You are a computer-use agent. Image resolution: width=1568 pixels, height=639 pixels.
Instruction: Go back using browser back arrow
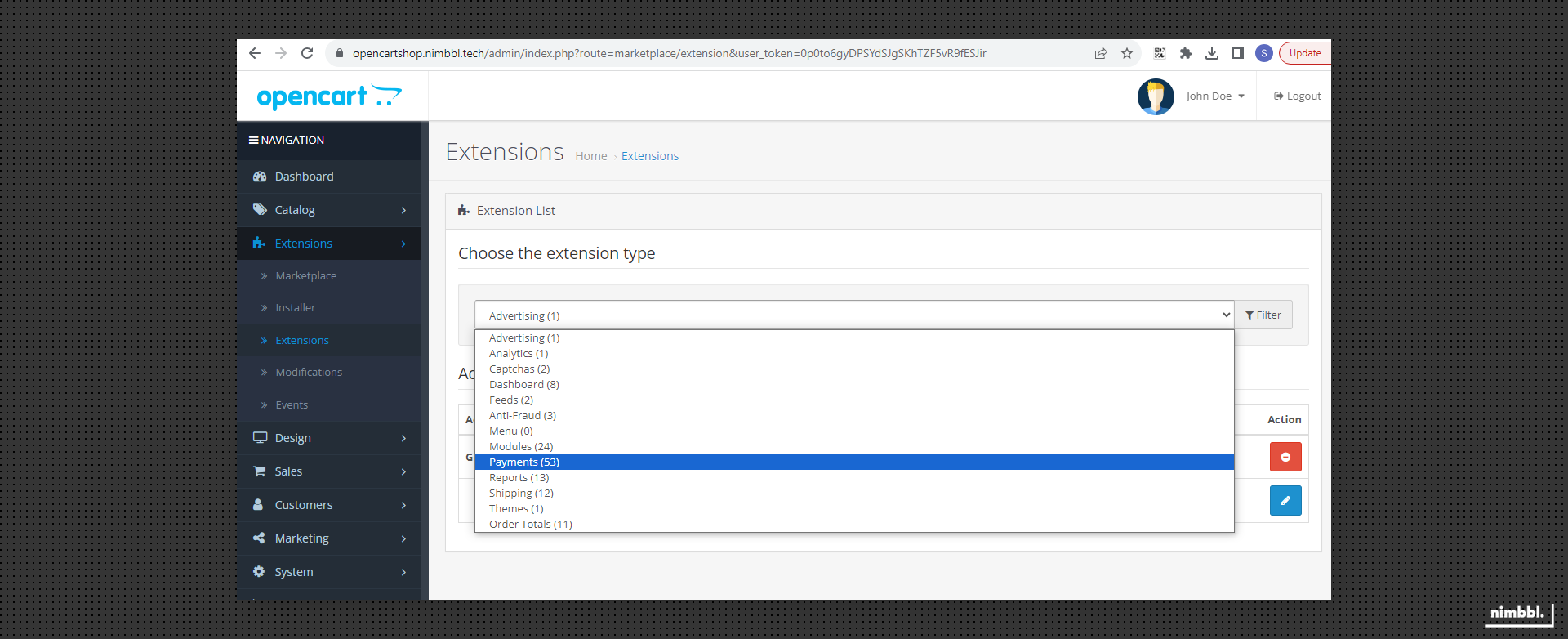pos(255,53)
